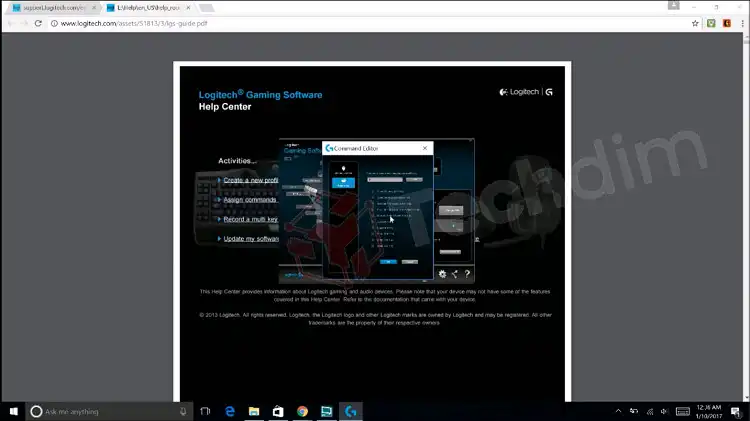Open the volume control tray icon
Viewport: 750px width, 421px height.
coord(664,411)
